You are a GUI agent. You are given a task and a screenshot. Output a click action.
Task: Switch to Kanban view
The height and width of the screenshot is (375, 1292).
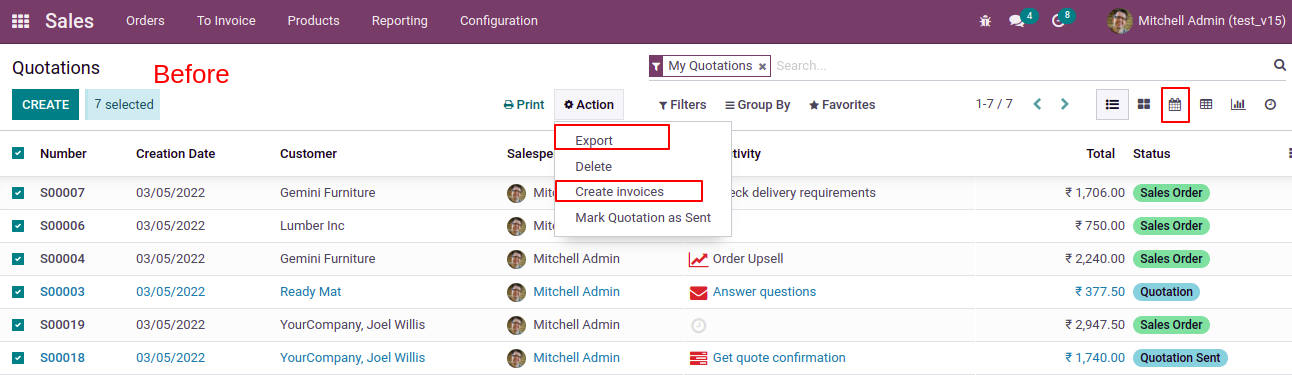(x=1143, y=104)
